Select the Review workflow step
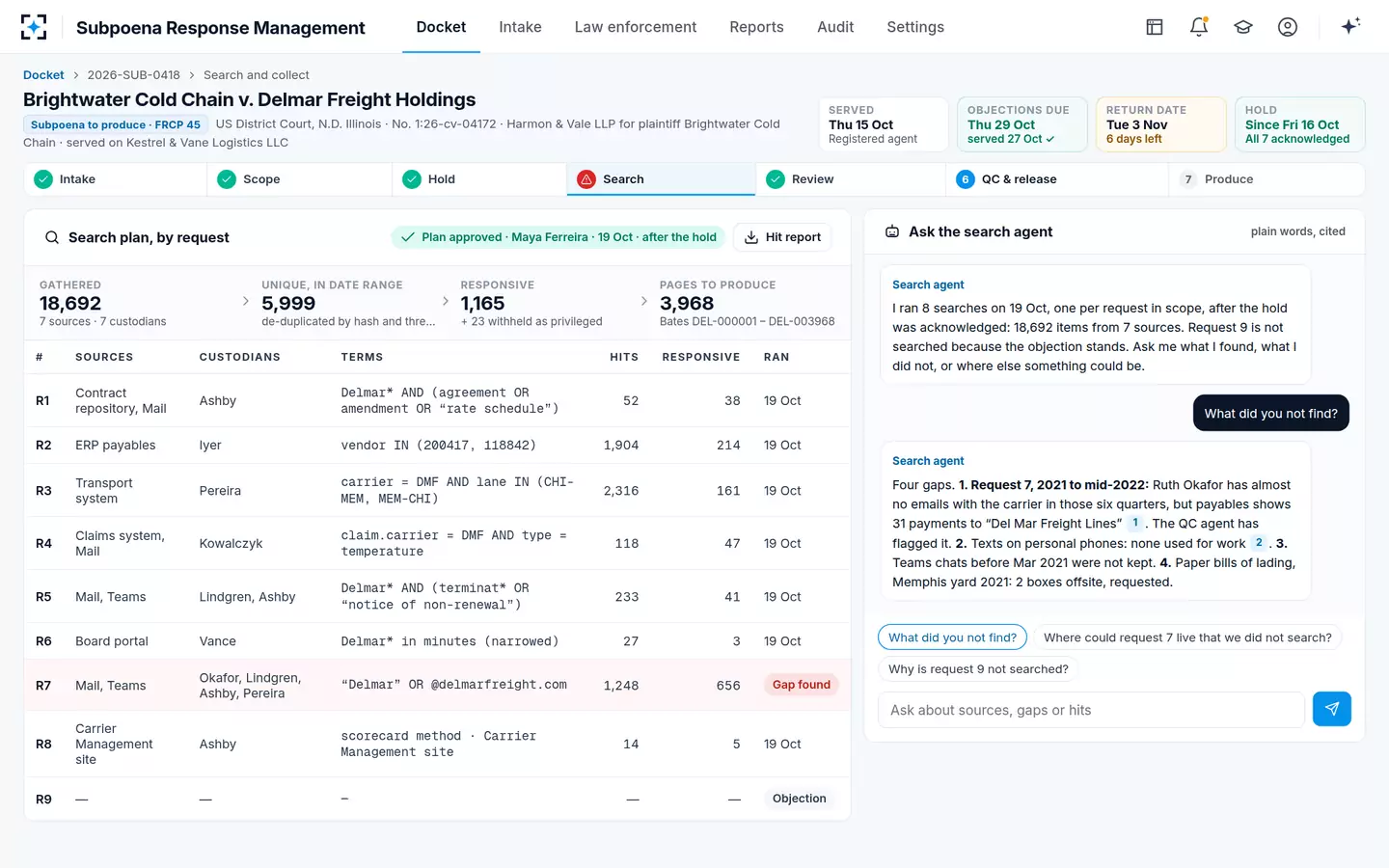 point(851,179)
